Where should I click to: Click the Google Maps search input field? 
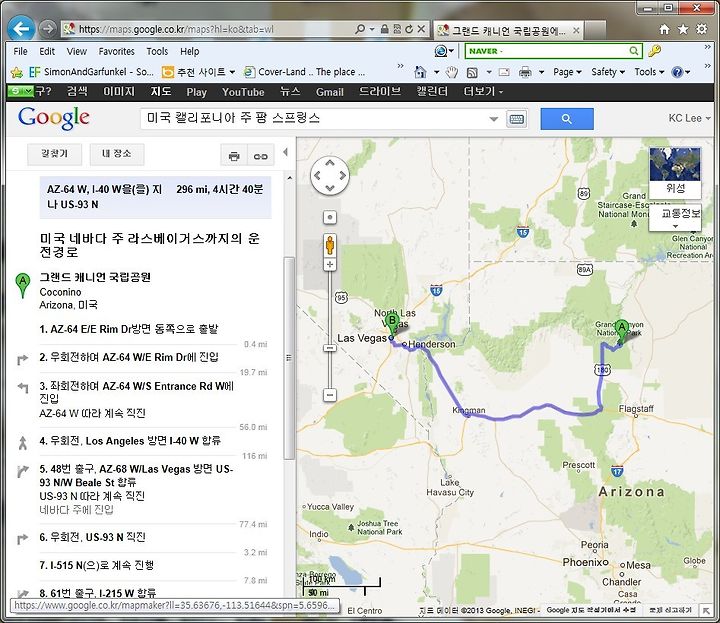(x=317, y=118)
